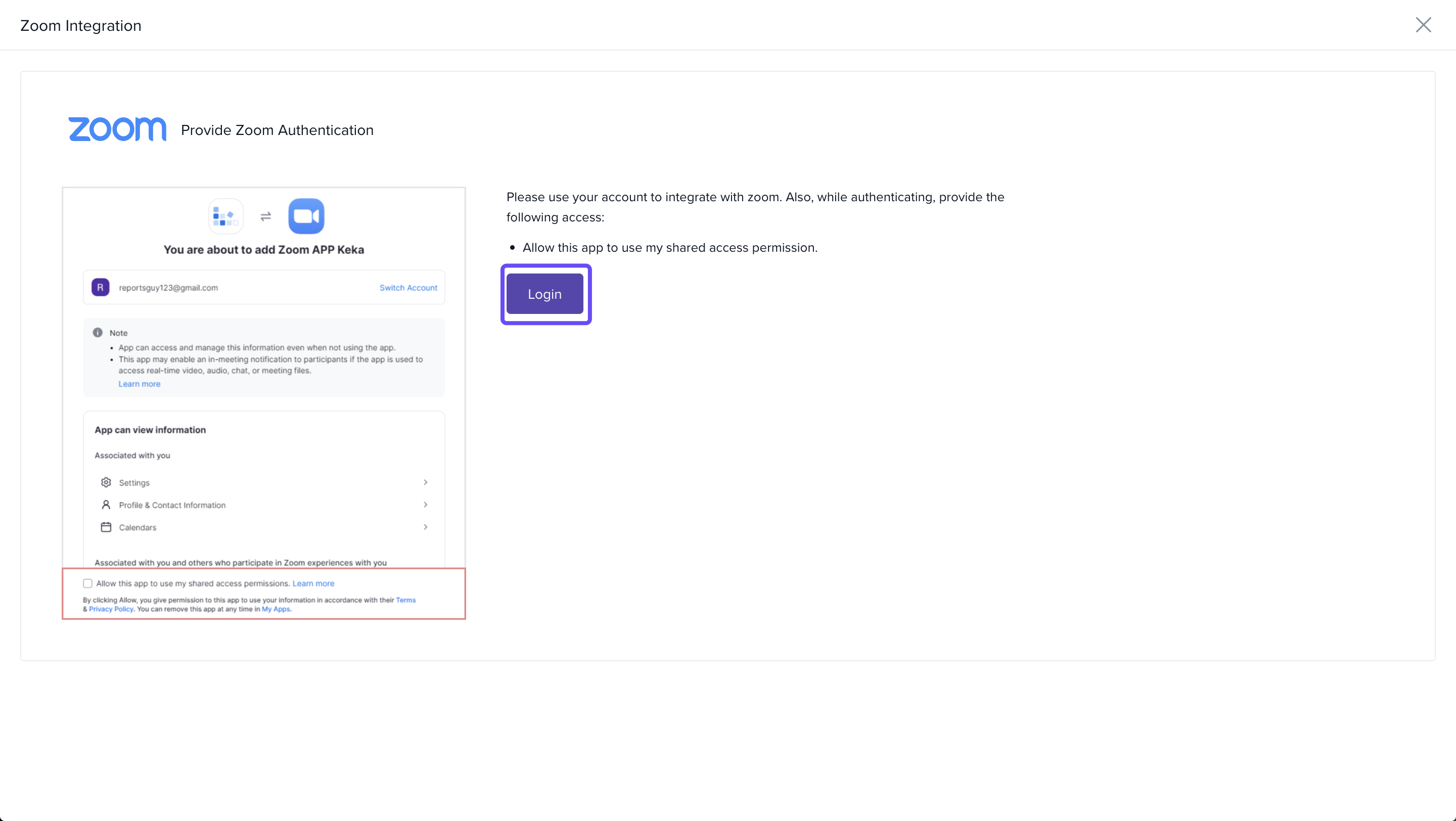Viewport: 1456px width, 821px height.
Task: Open the Privacy Policy link
Action: pyautogui.click(x=111, y=609)
